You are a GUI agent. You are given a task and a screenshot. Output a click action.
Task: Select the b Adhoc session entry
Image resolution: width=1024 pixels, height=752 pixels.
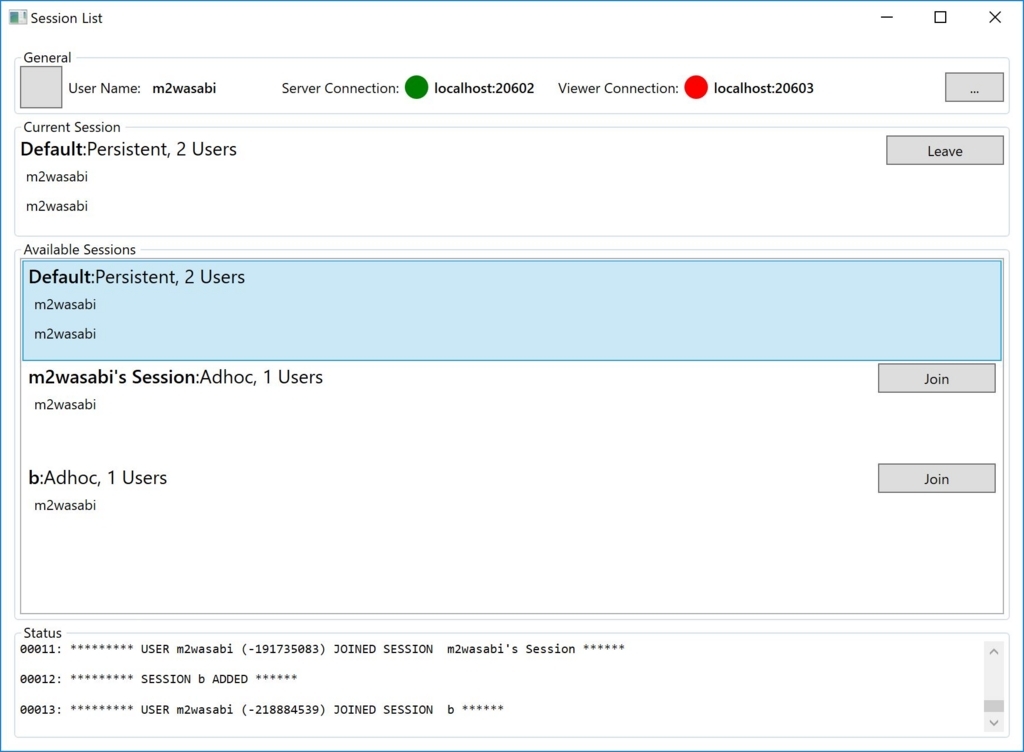[x=512, y=511]
